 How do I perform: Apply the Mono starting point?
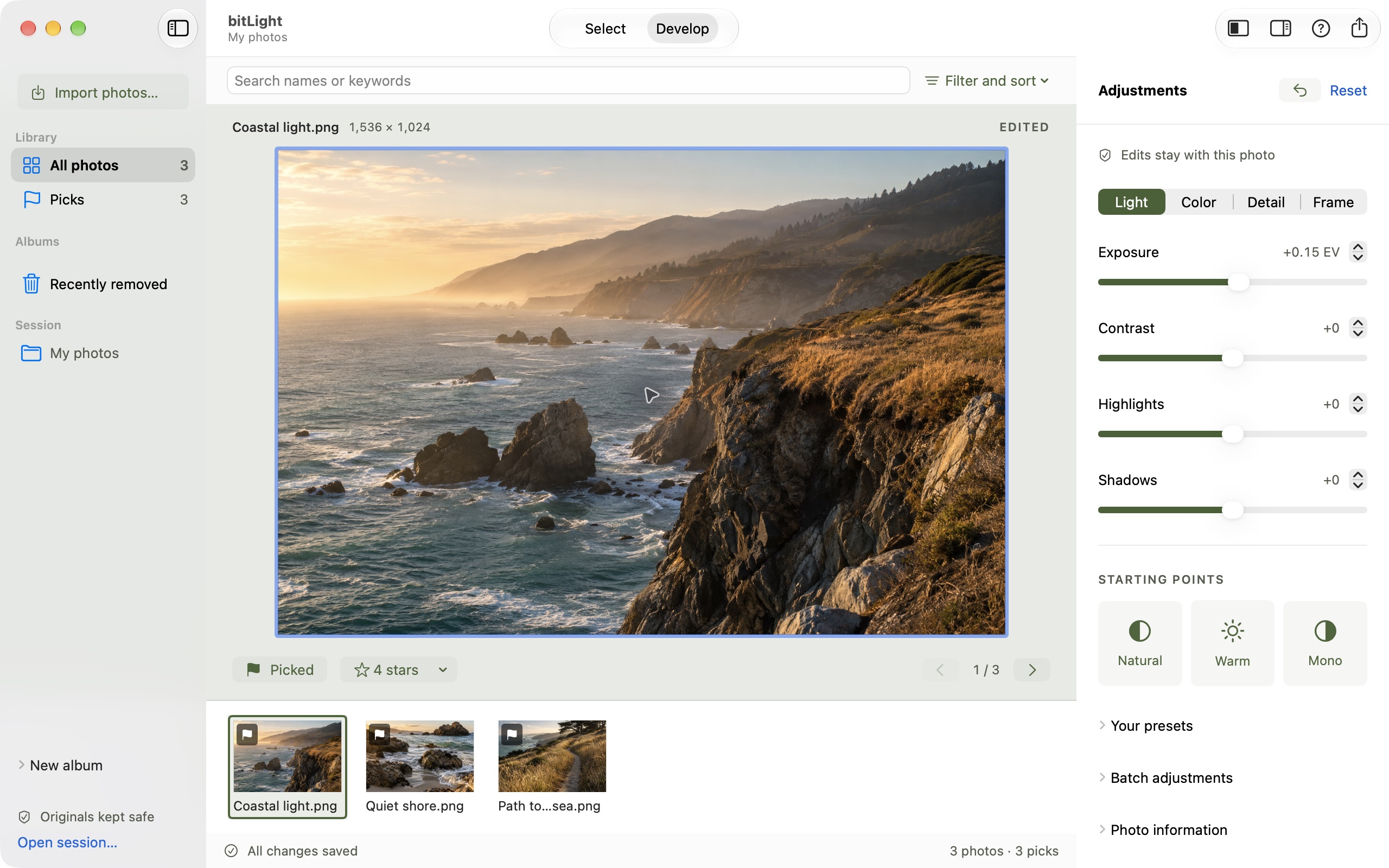1325,643
